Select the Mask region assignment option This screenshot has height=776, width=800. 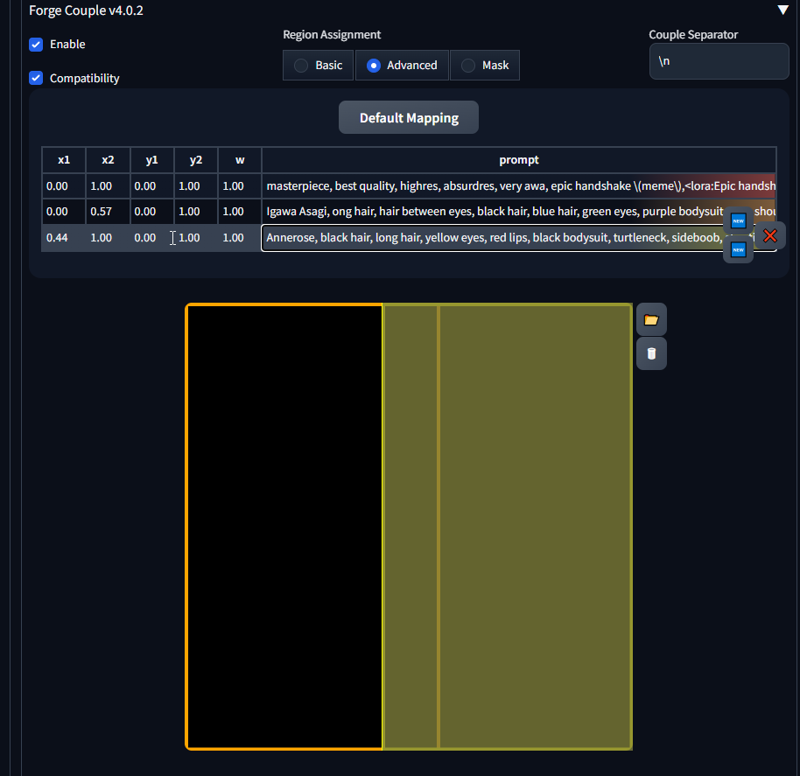[x=485, y=65]
